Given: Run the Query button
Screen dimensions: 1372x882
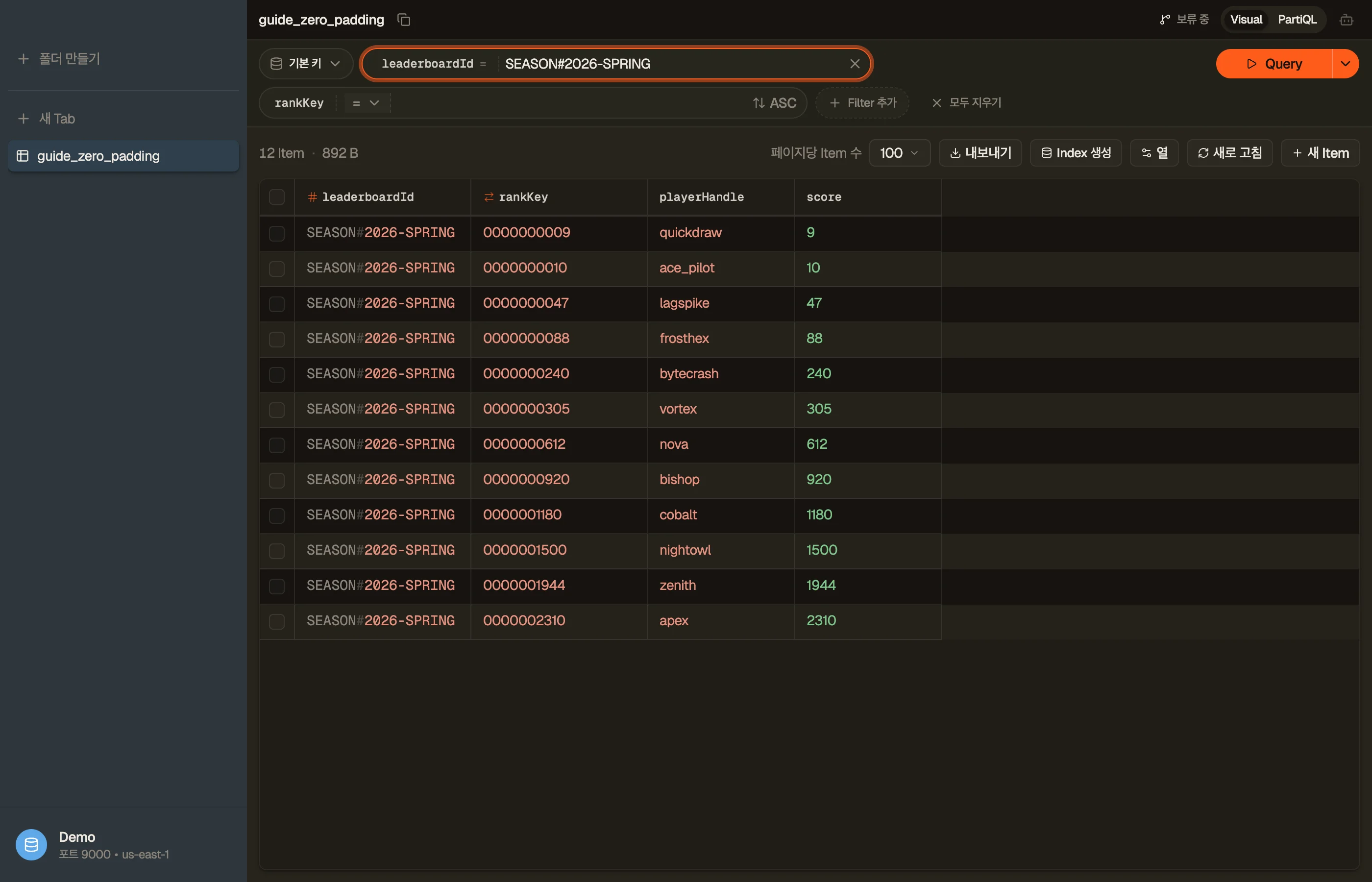Looking at the screenshot, I should (x=1274, y=64).
